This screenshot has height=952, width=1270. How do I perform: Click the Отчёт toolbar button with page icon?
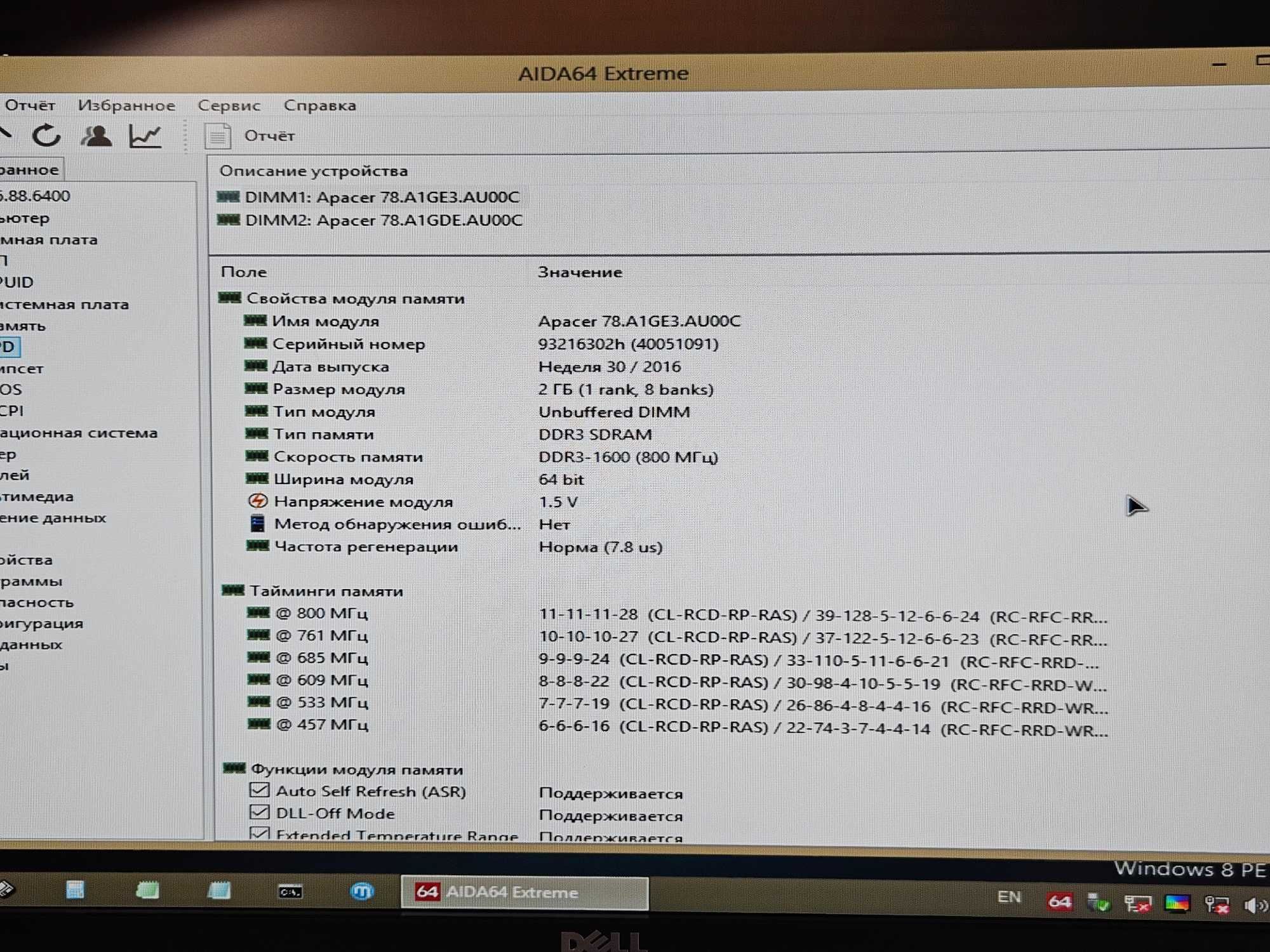[250, 136]
